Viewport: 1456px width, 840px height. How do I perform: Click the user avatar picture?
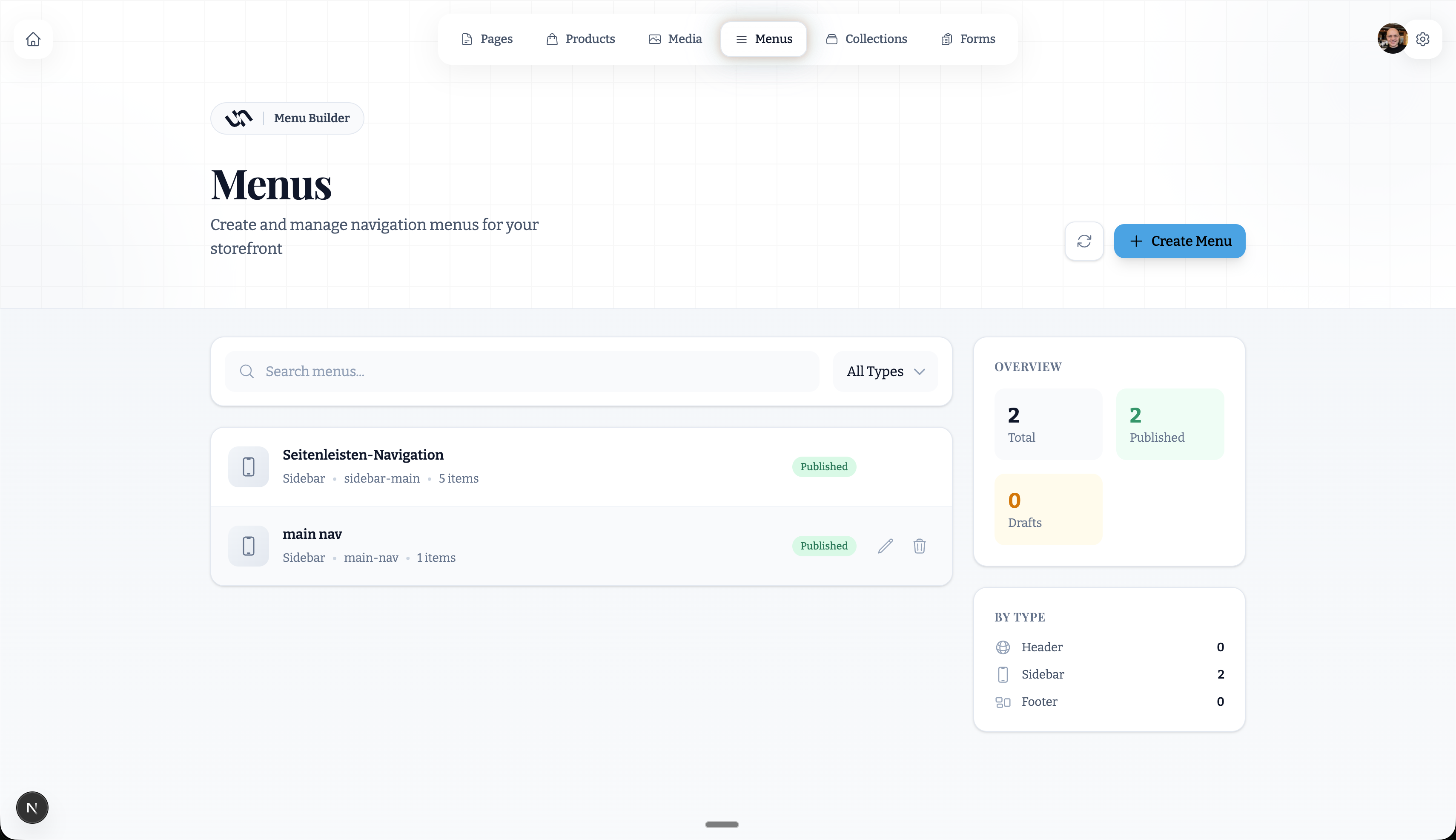1392,39
